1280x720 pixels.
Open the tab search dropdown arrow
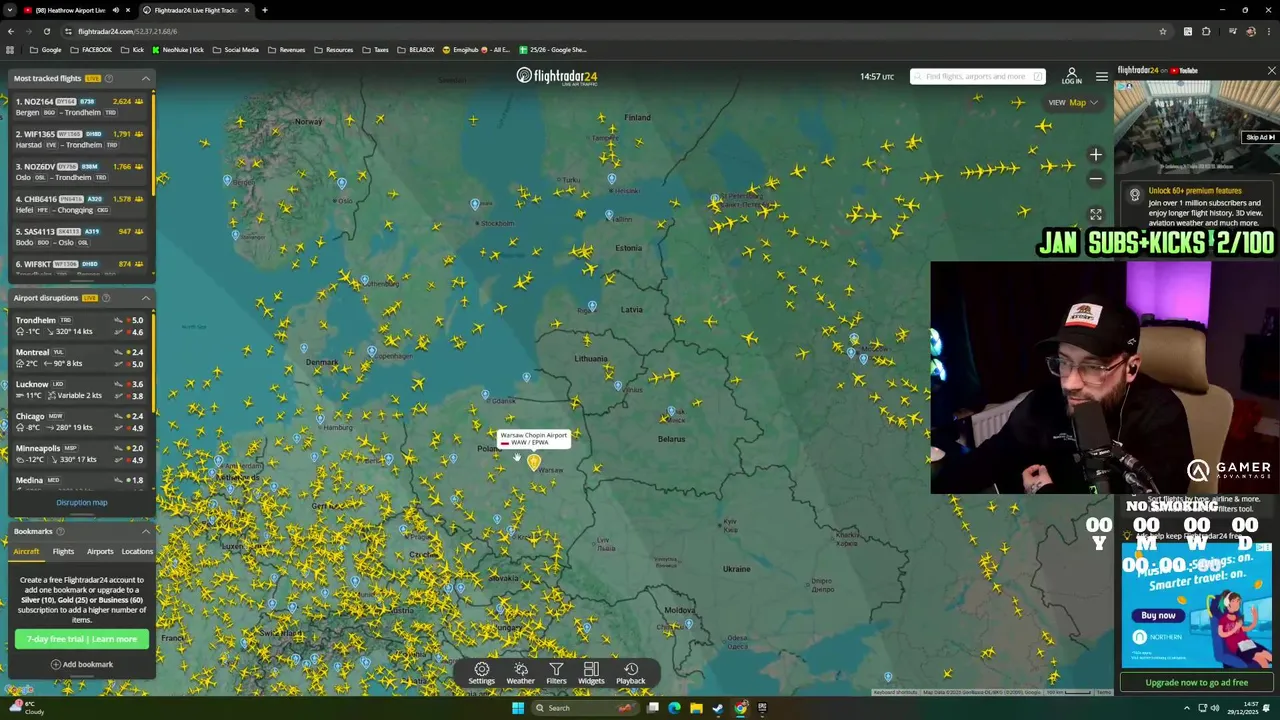(x=9, y=10)
